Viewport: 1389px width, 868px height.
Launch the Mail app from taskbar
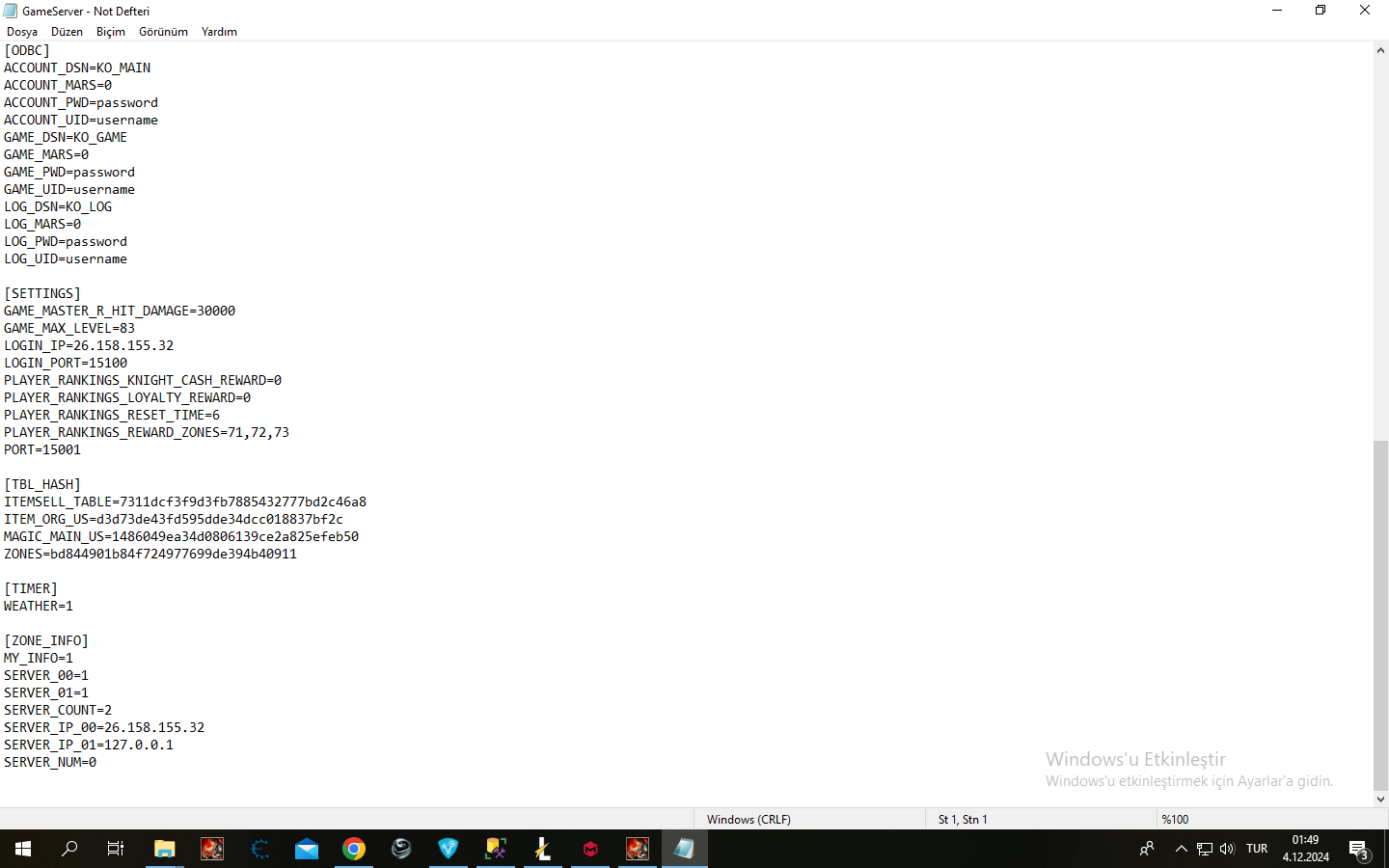(307, 849)
